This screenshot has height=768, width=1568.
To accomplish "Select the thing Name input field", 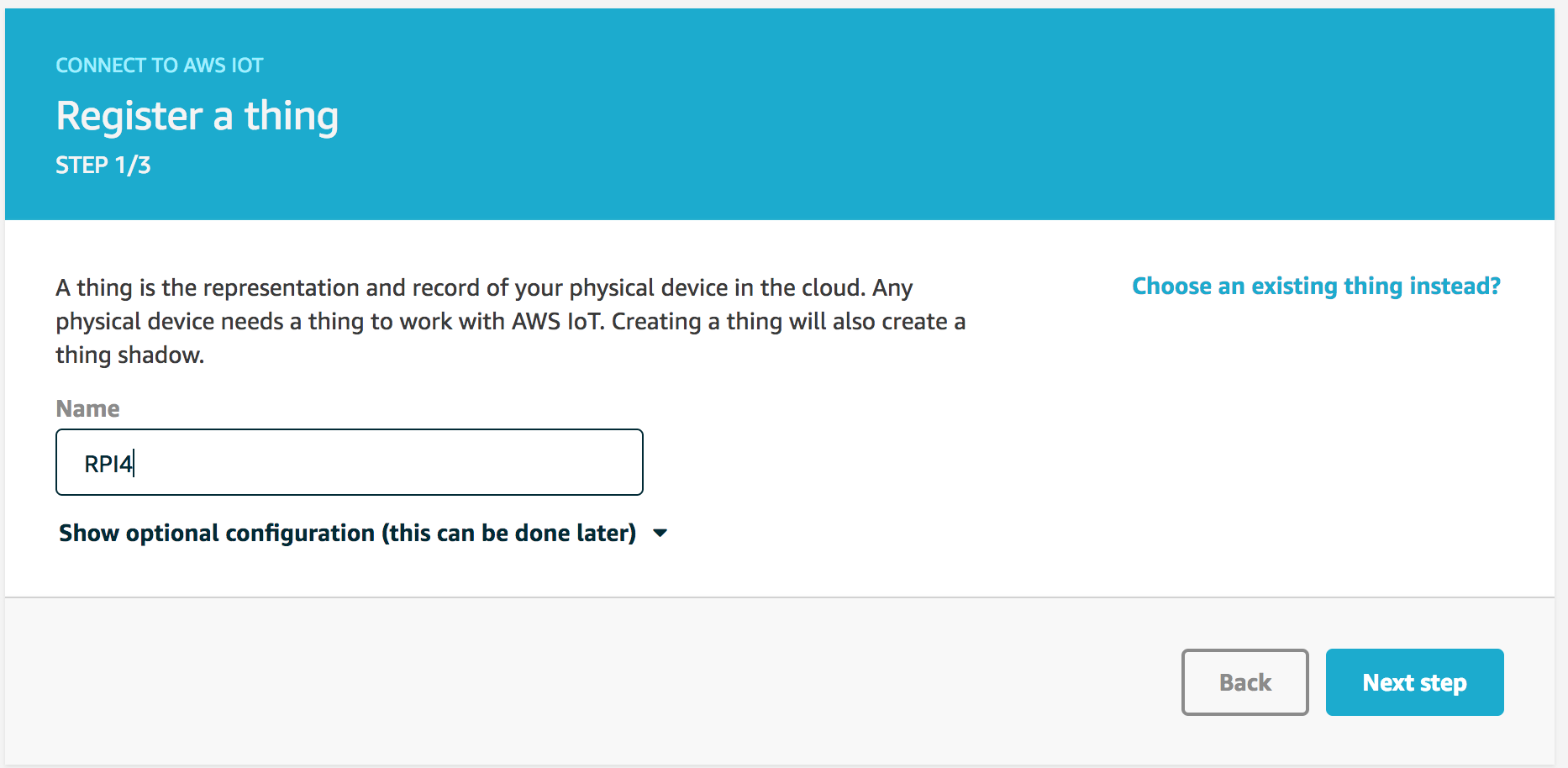I will pyautogui.click(x=349, y=462).
